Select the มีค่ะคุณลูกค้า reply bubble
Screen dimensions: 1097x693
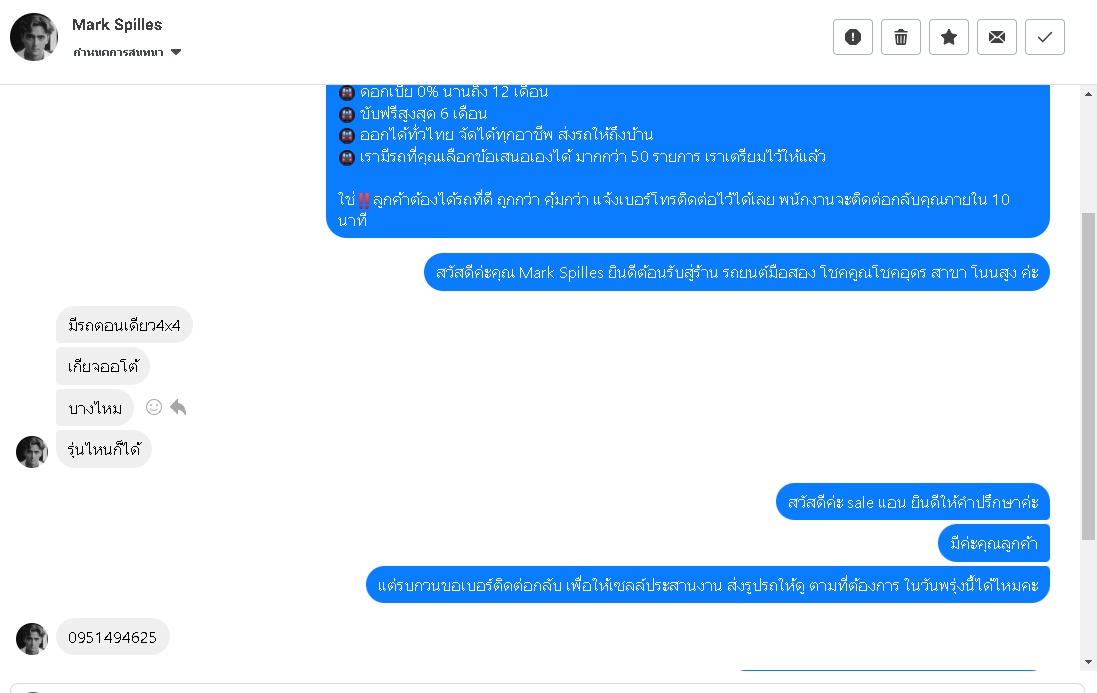coord(993,543)
